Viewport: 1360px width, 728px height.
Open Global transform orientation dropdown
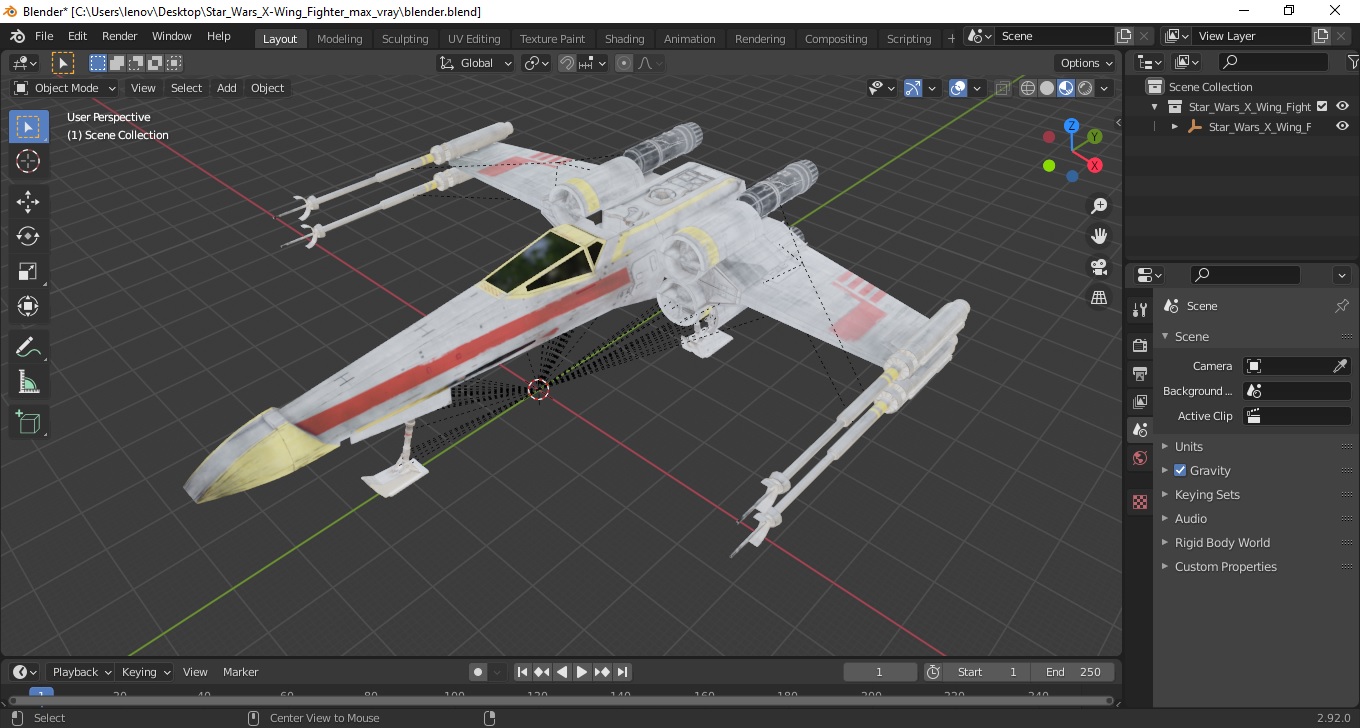[x=476, y=63]
